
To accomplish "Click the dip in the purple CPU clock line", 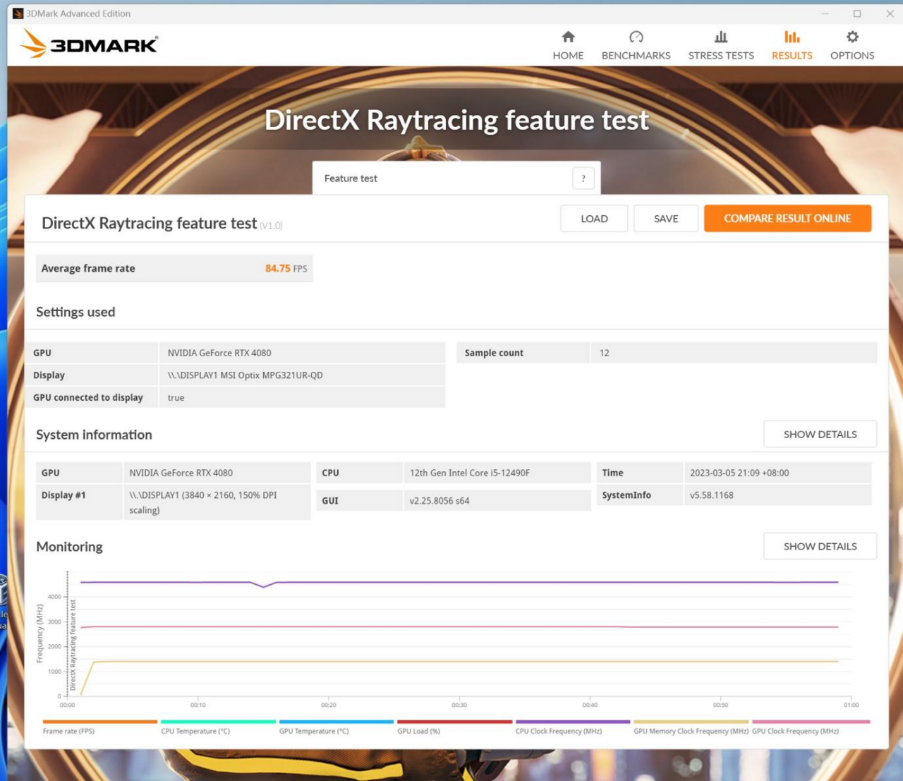I will point(264,586).
